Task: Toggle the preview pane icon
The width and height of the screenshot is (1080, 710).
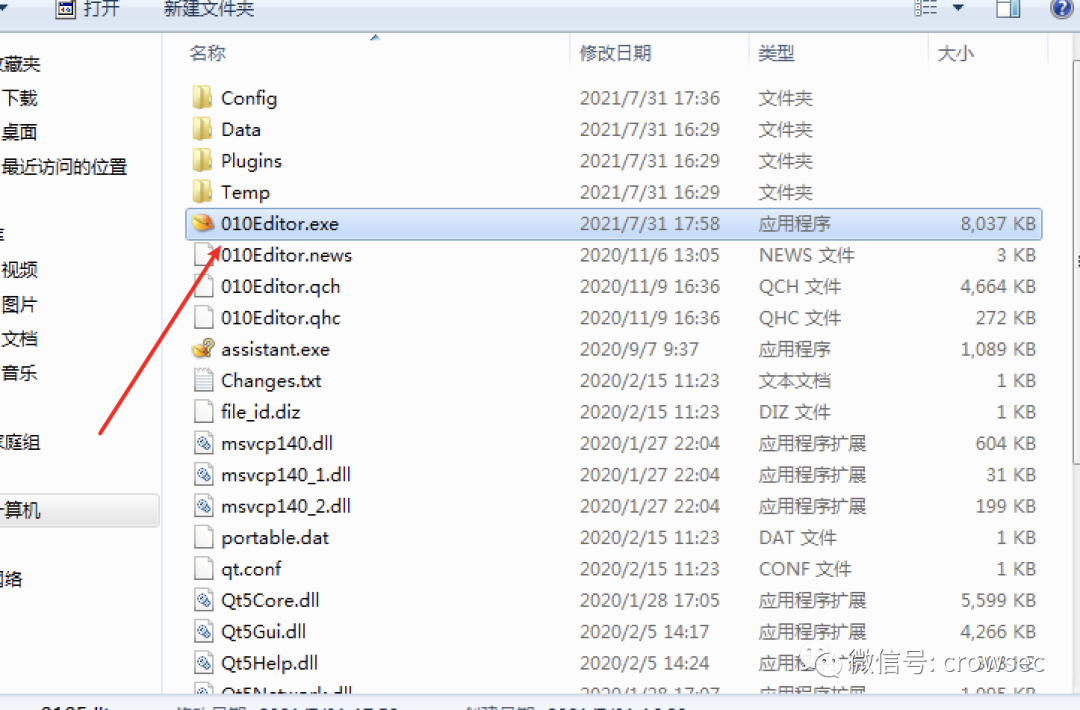Action: tap(1008, 8)
